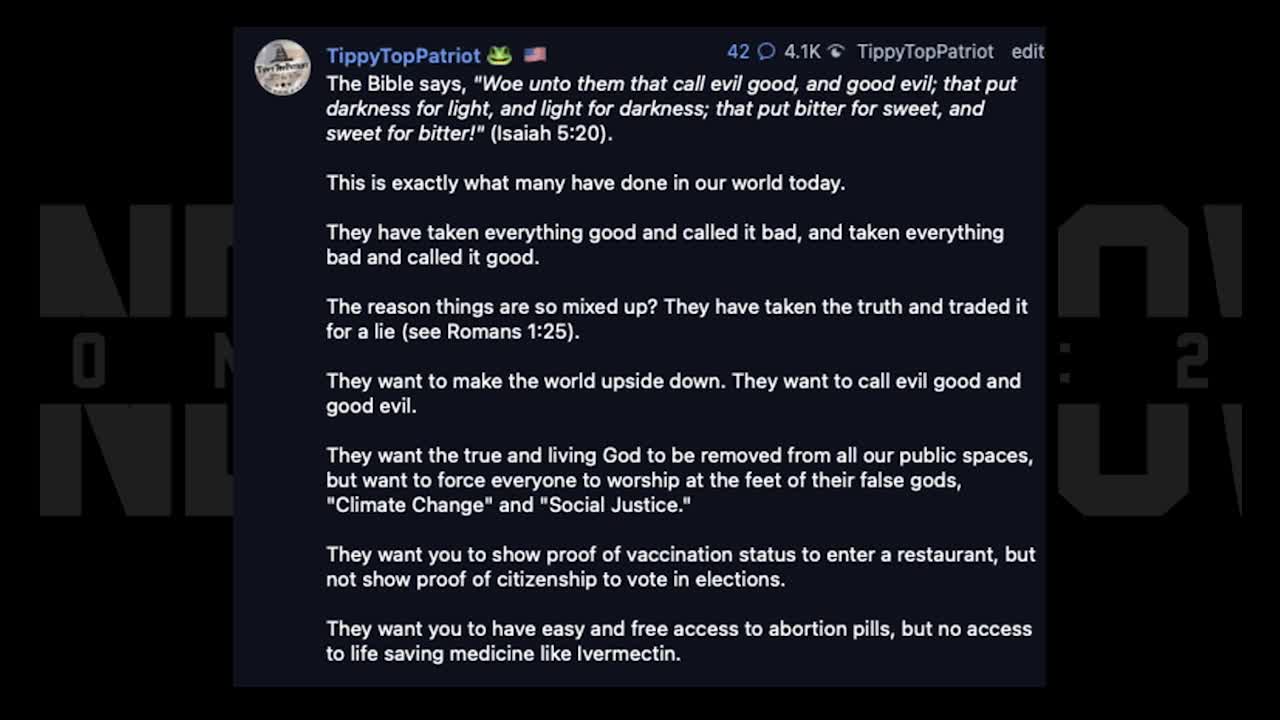Click the (Isaiah 5:20) reference
Image resolution: width=1280 pixels, height=720 pixels.
coord(551,133)
